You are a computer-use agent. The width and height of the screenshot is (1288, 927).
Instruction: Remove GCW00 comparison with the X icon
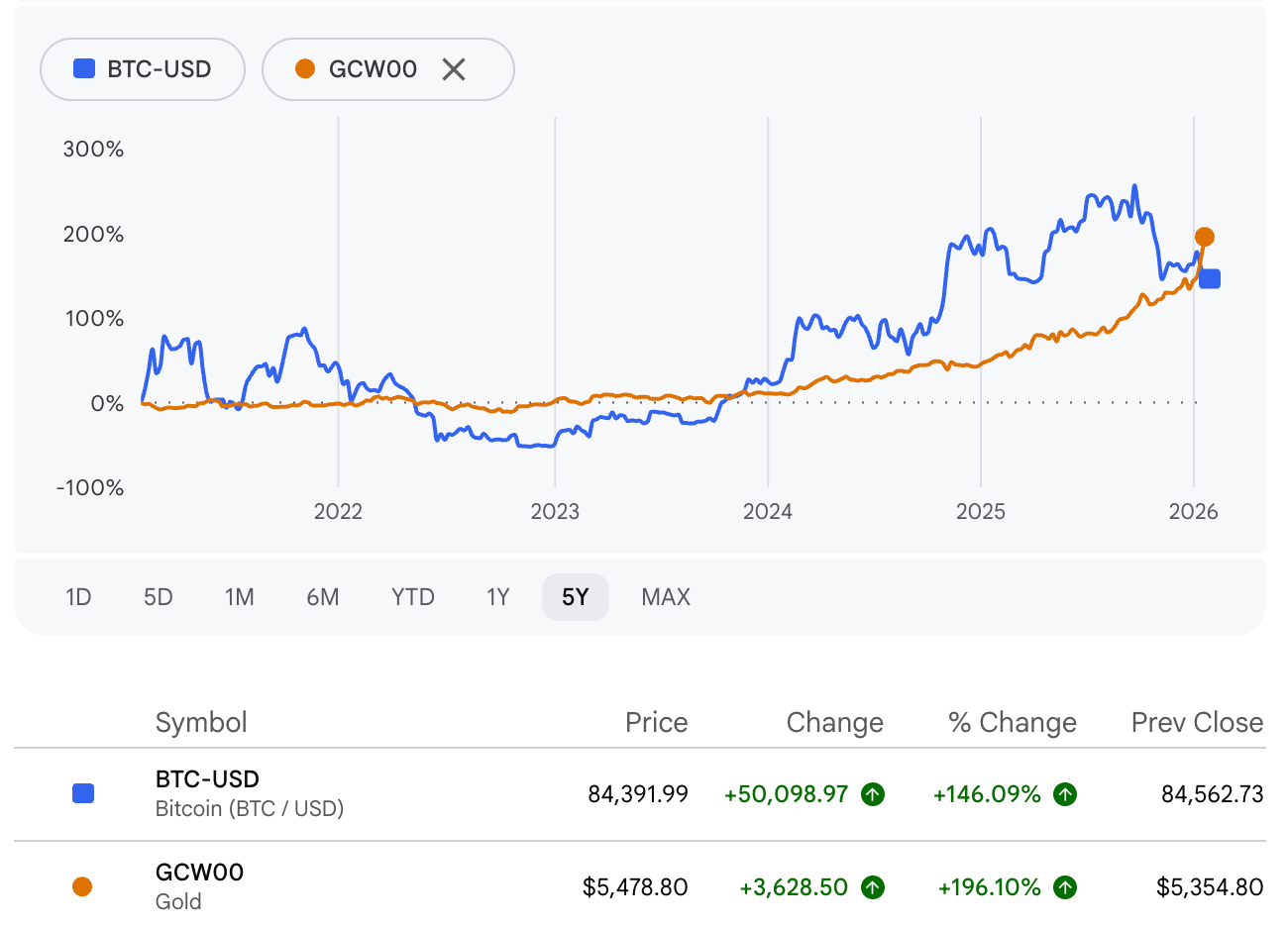click(454, 69)
